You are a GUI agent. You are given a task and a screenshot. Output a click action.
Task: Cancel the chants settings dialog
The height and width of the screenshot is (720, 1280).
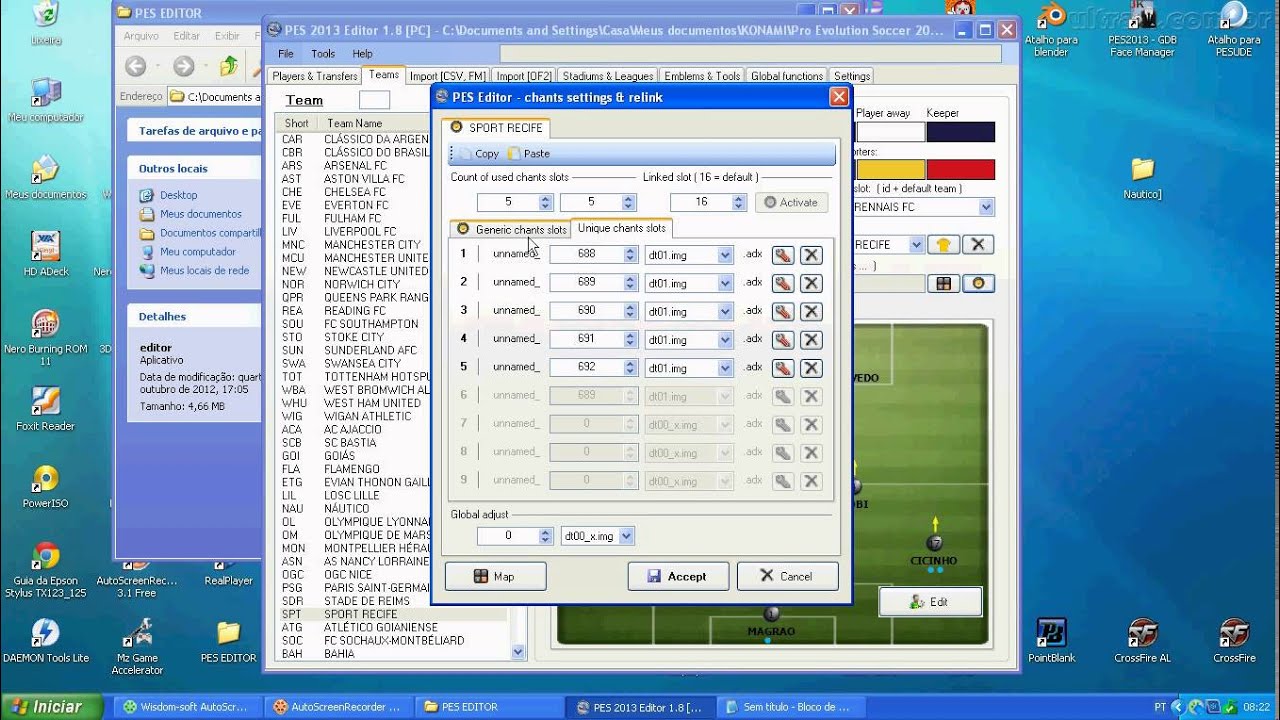point(787,576)
